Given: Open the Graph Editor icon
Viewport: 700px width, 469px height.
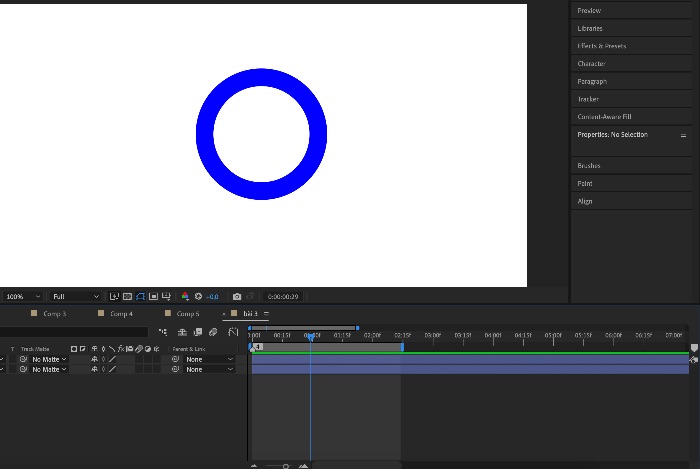Looking at the screenshot, I should tap(233, 332).
